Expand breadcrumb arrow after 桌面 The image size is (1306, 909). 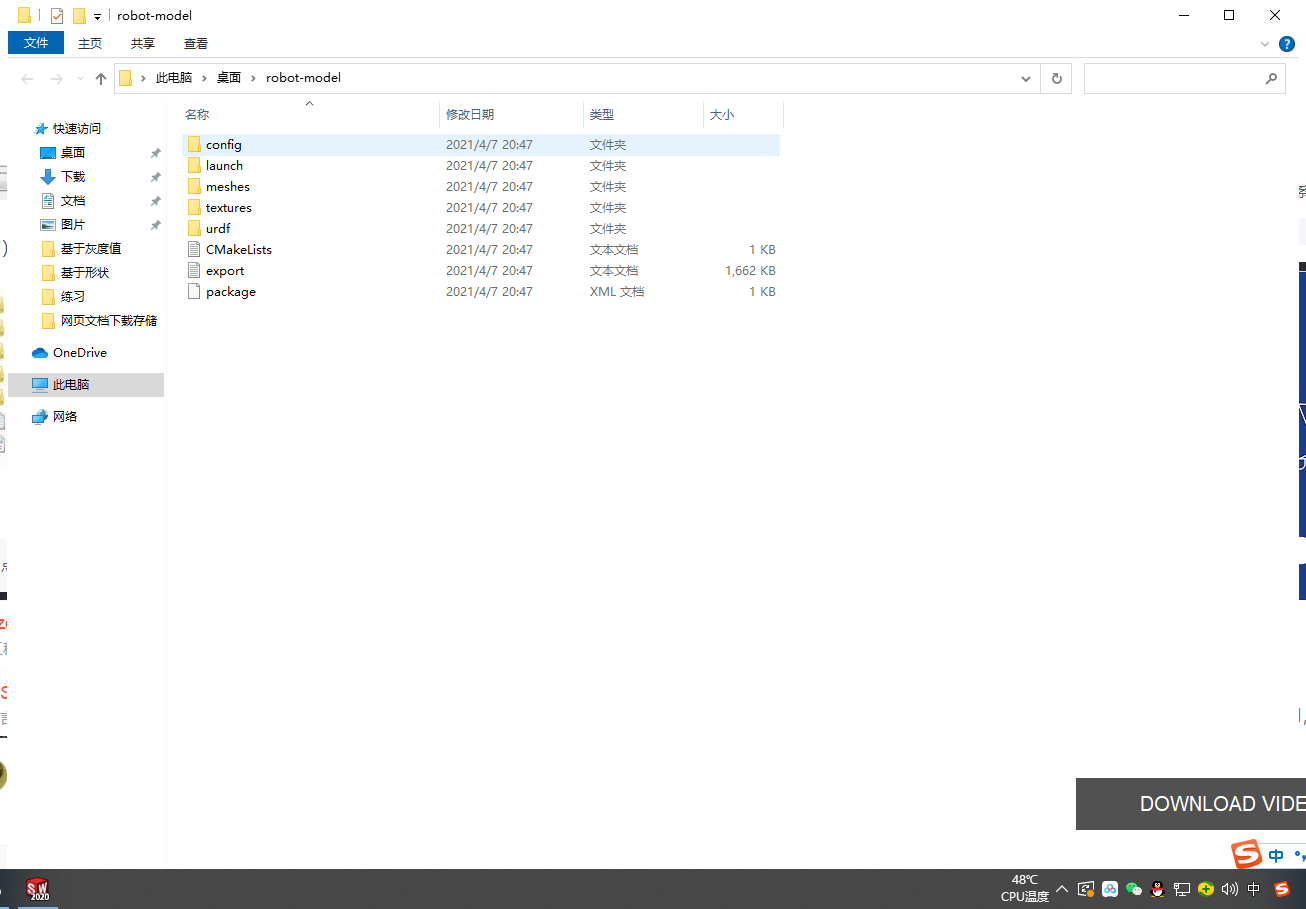(253, 78)
